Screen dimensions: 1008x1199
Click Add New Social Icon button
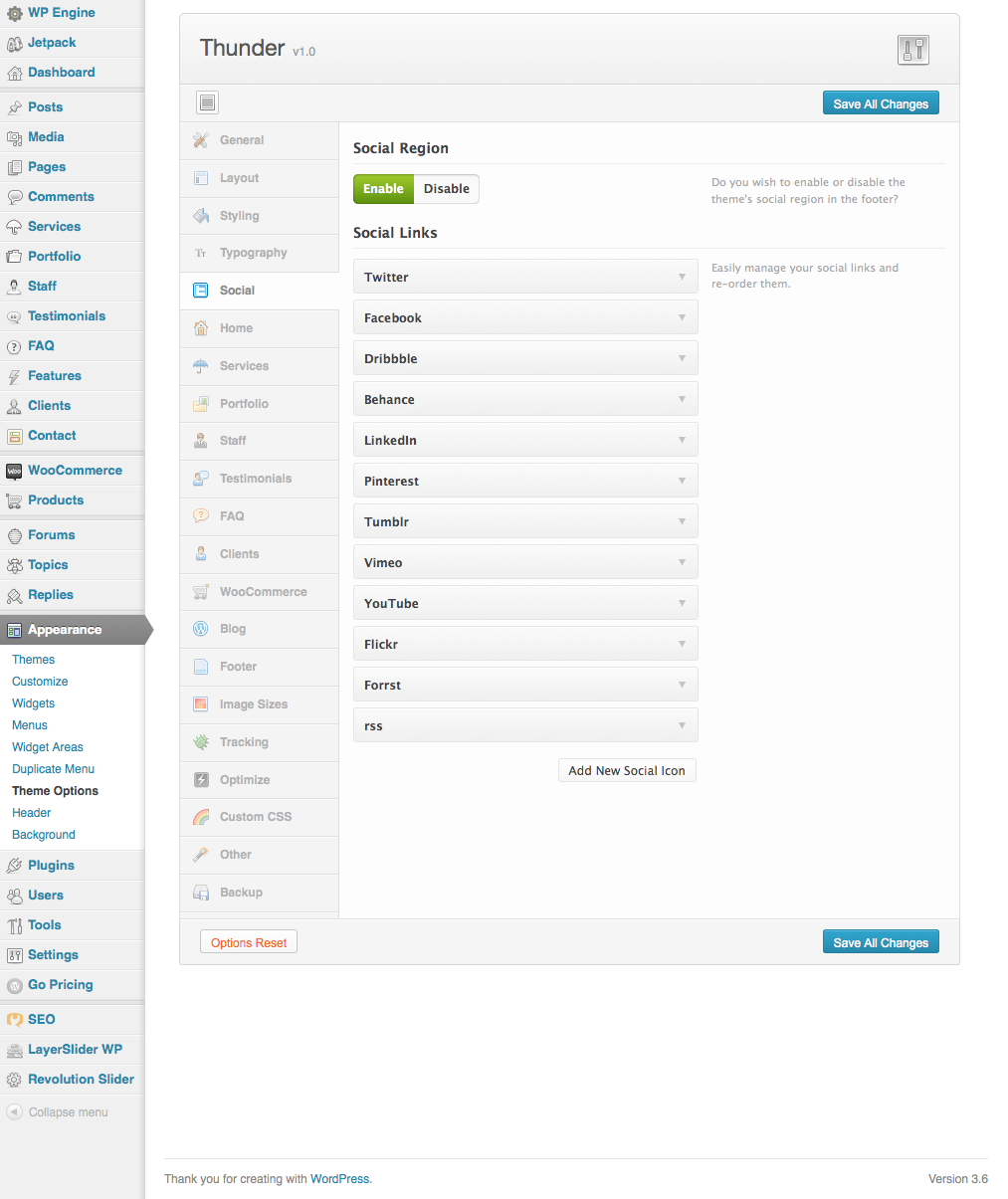(627, 770)
